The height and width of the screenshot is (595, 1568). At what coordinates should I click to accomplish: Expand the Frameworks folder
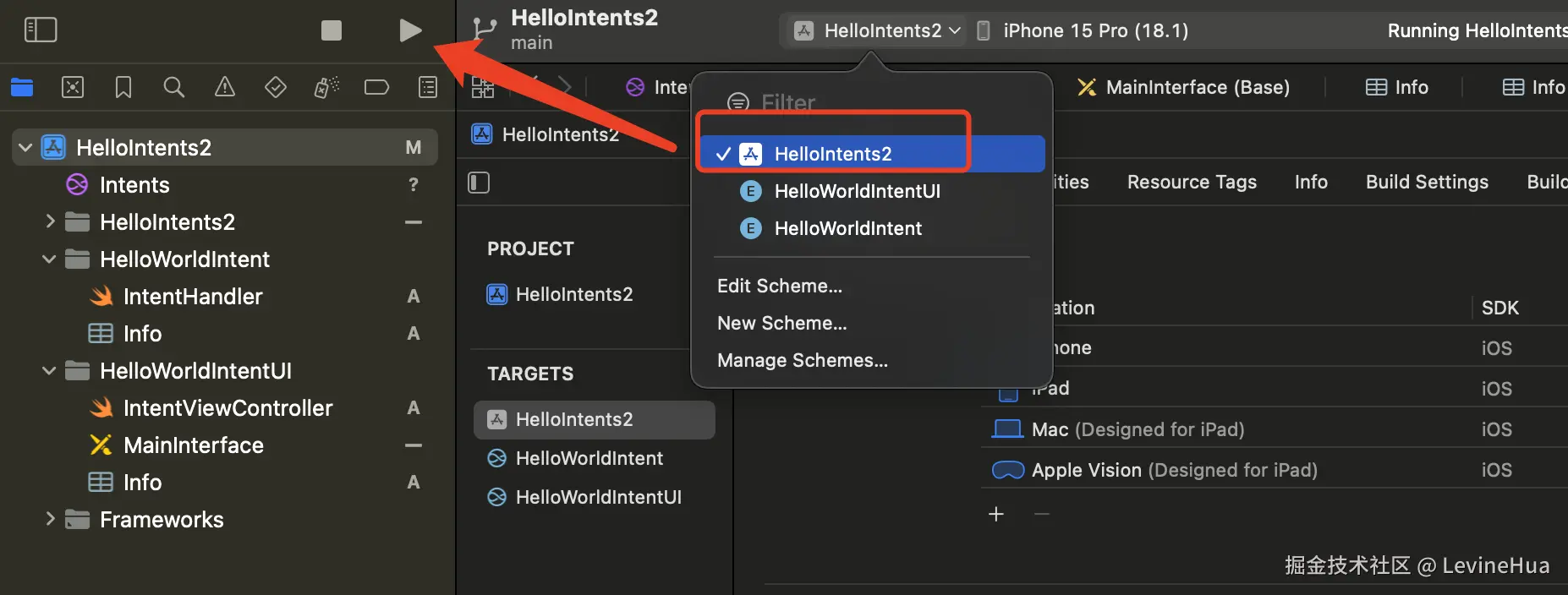coord(49,520)
